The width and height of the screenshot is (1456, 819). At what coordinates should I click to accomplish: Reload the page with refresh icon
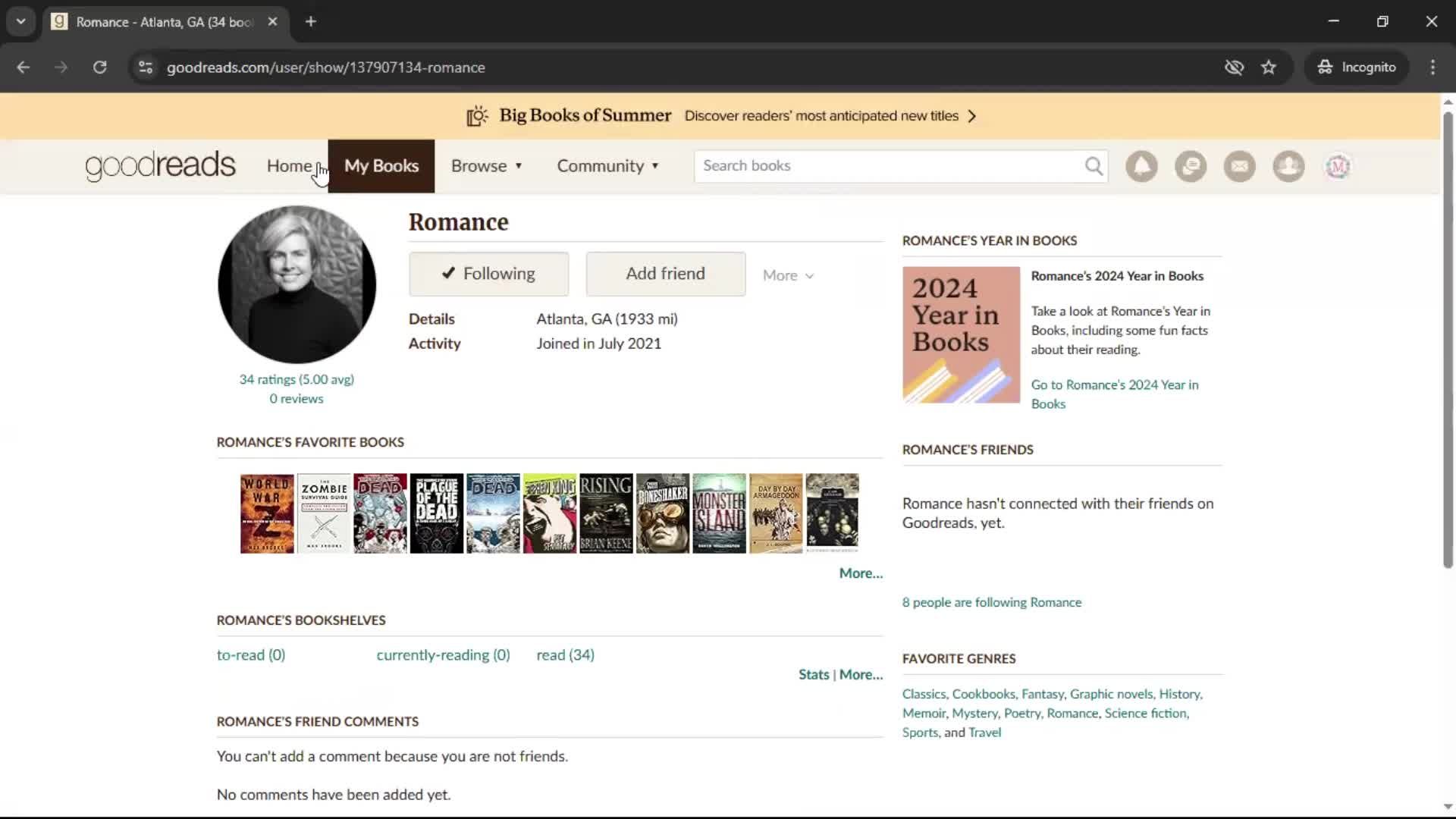[99, 67]
